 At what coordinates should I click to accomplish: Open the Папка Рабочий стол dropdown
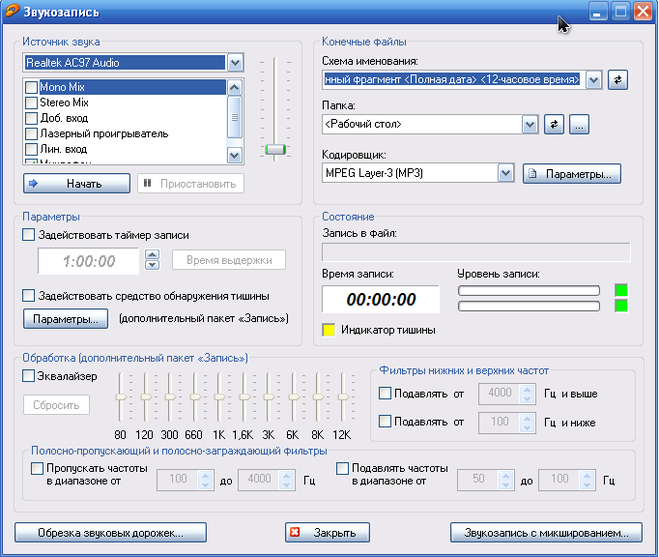[530, 124]
